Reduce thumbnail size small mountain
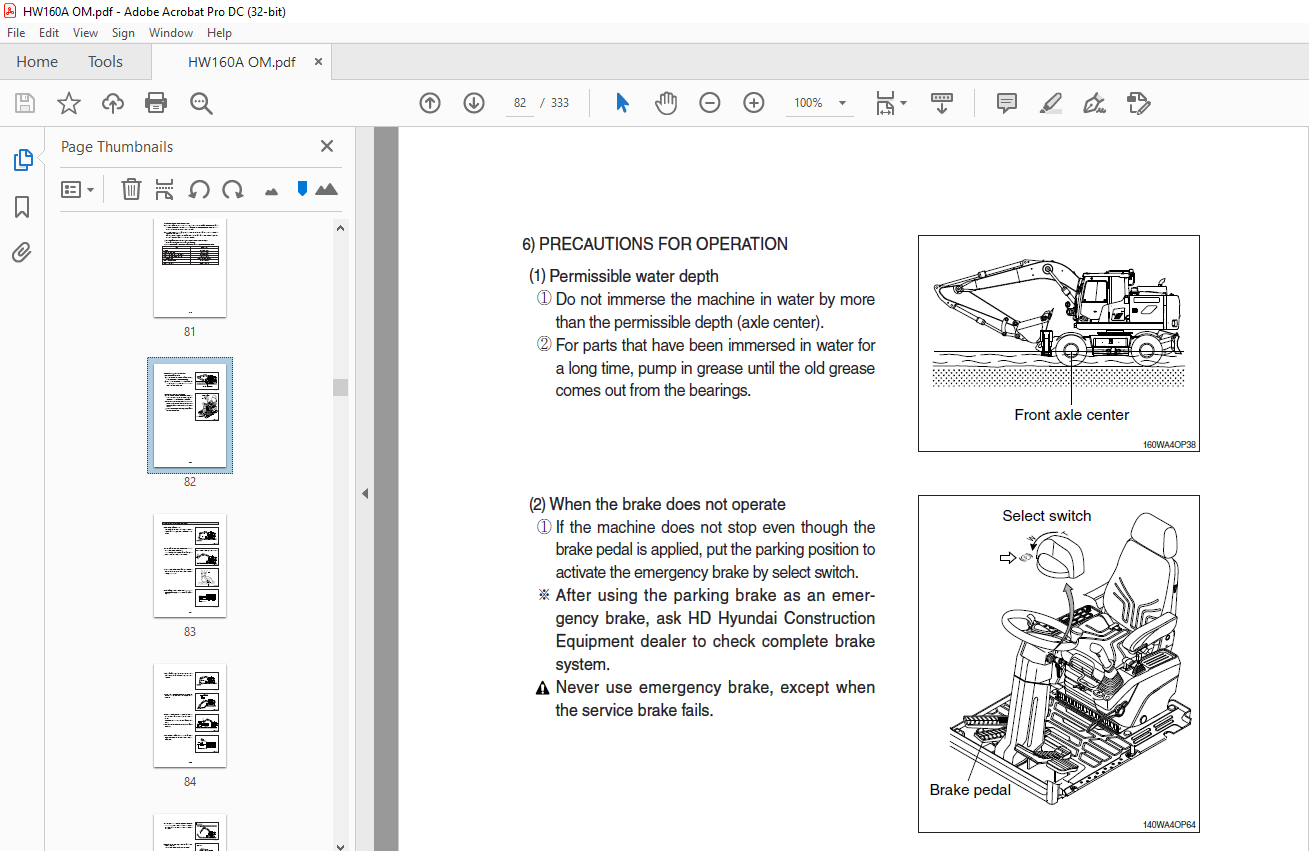This screenshot has height=851, width=1309. [271, 191]
